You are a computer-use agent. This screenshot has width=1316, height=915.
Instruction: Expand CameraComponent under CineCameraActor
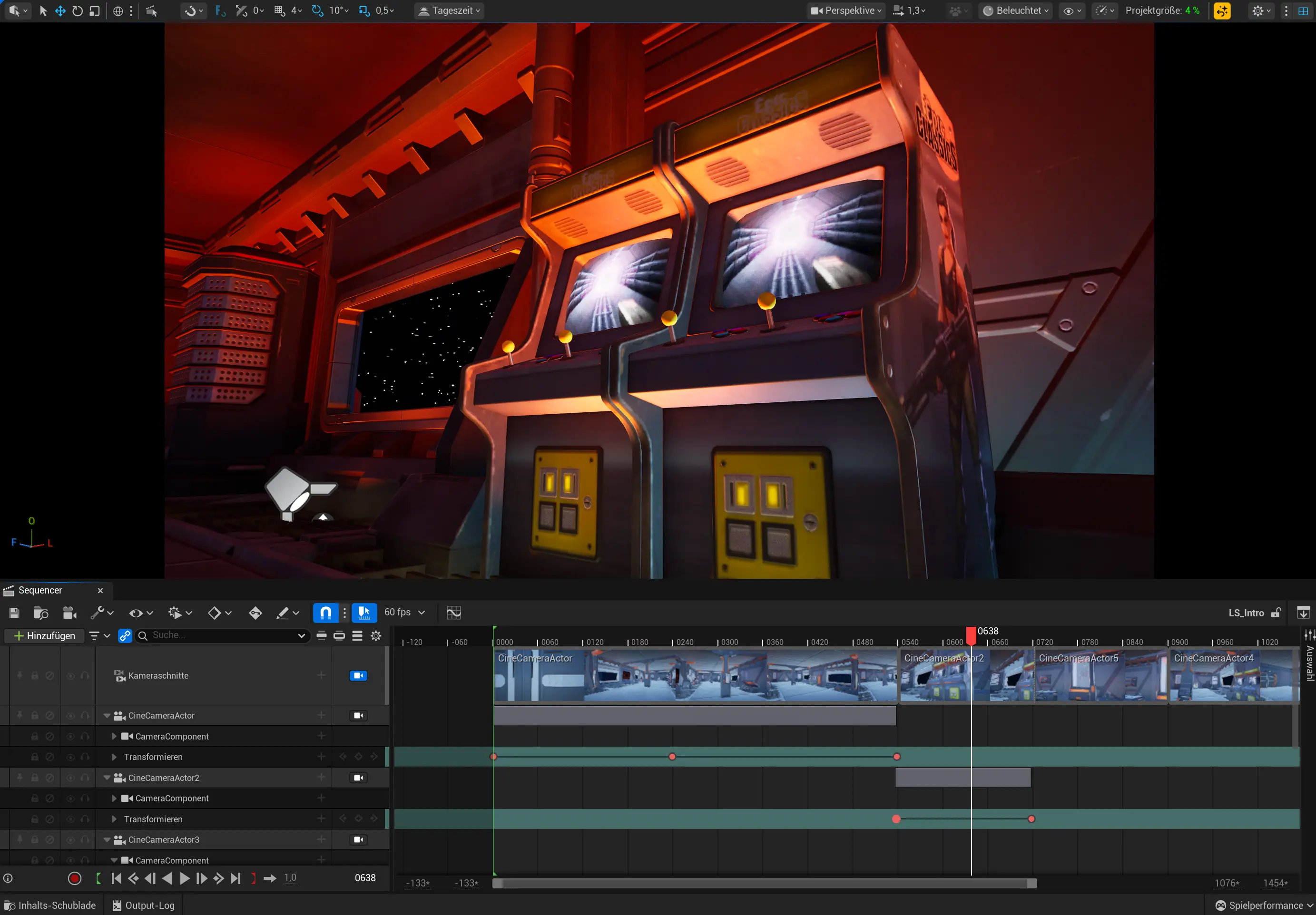[x=114, y=736]
